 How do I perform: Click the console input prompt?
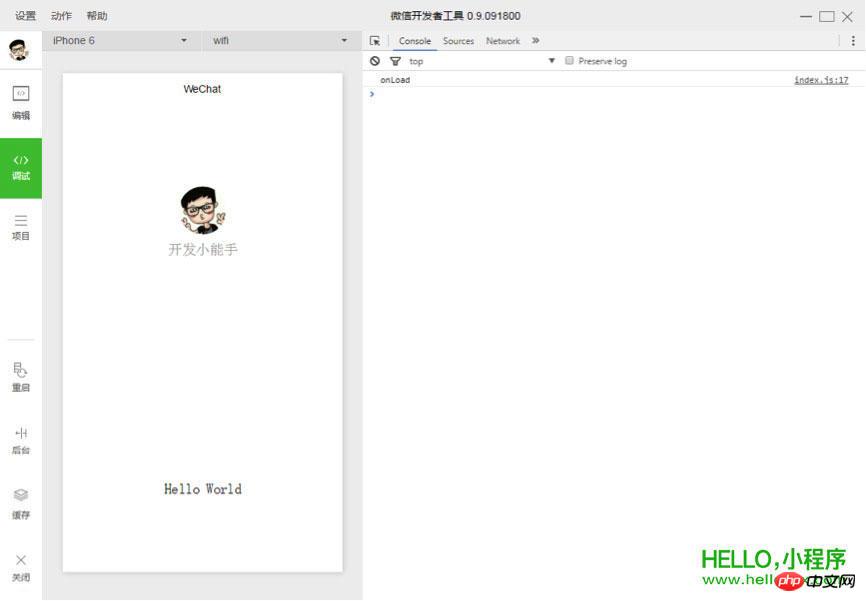pyautogui.click(x=613, y=94)
